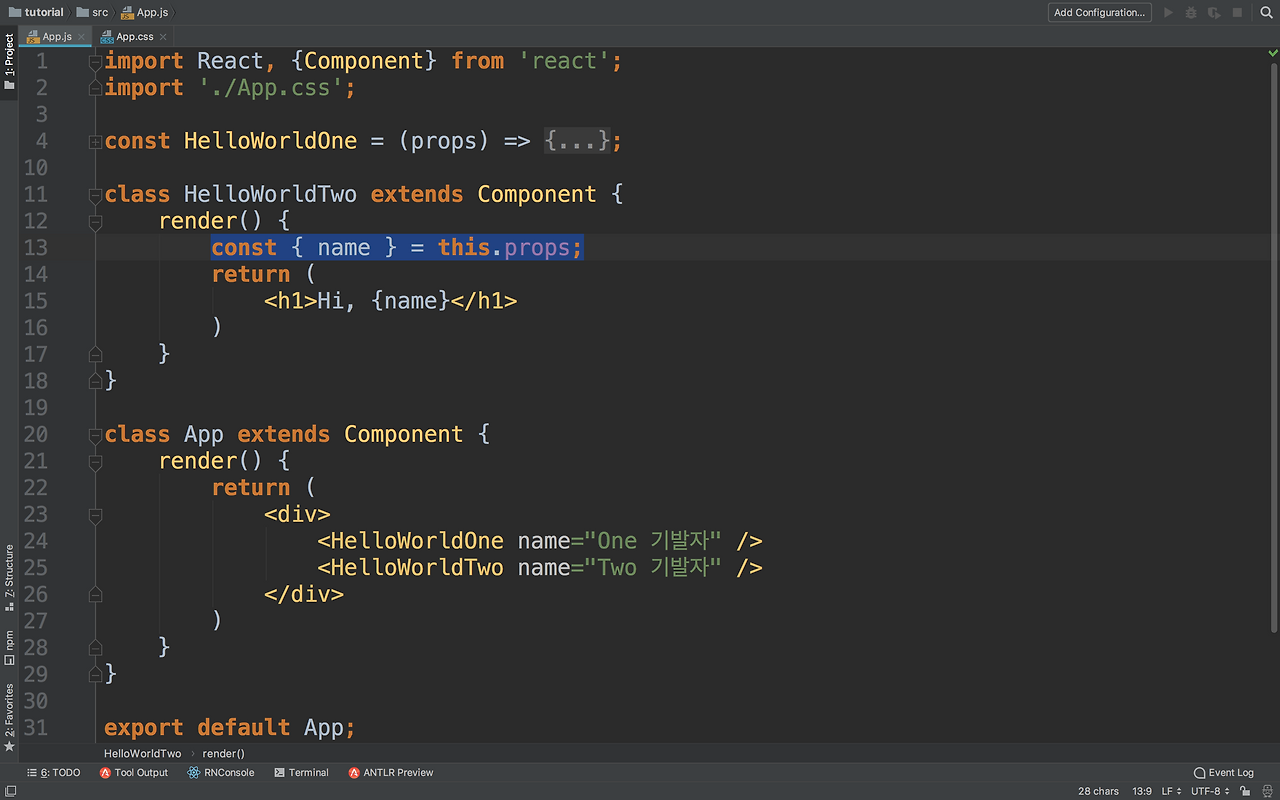
Task: Click HelloWorldTwo in the bottom breadcrumb
Action: (x=143, y=754)
